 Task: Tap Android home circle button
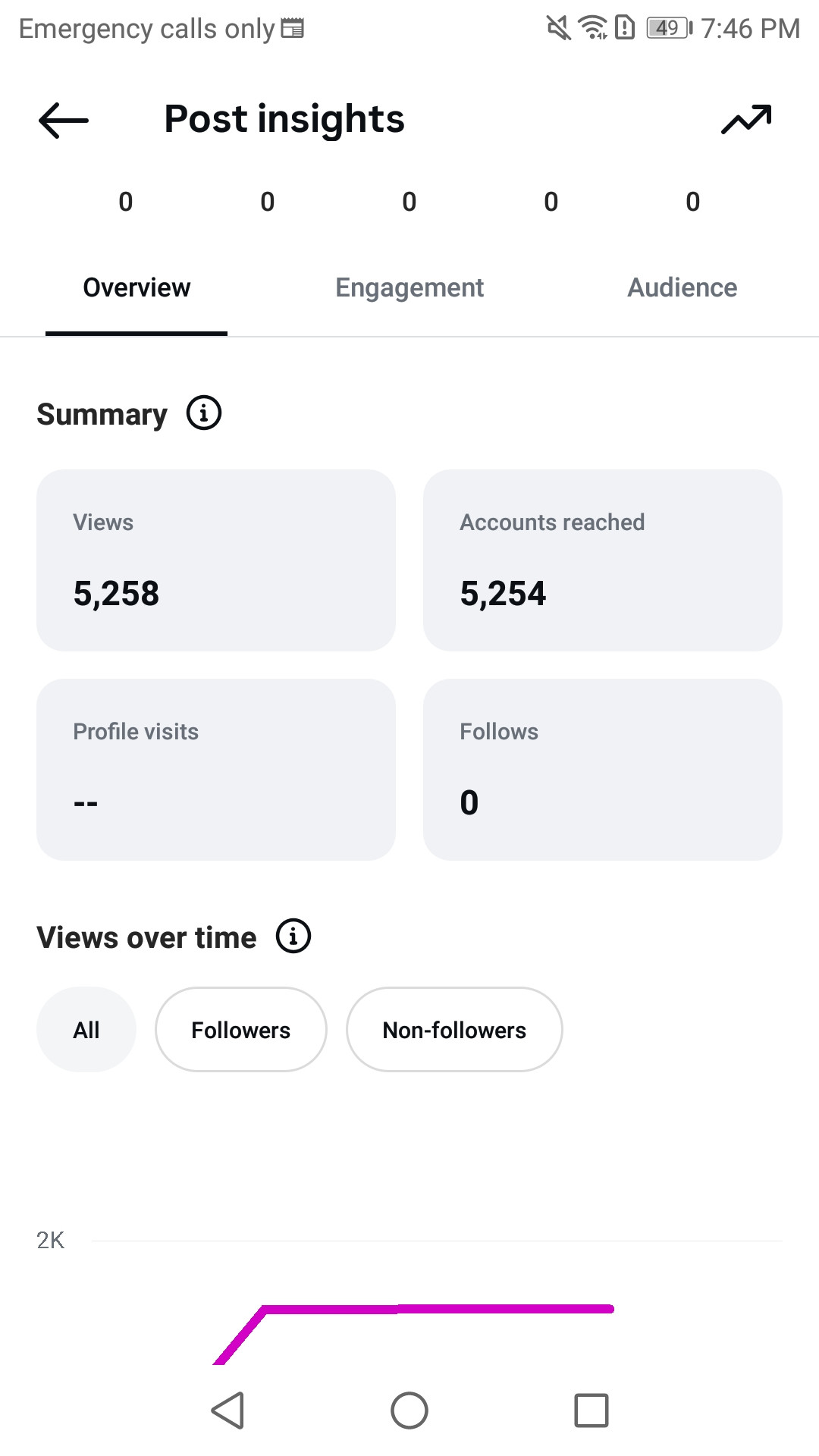(409, 1410)
